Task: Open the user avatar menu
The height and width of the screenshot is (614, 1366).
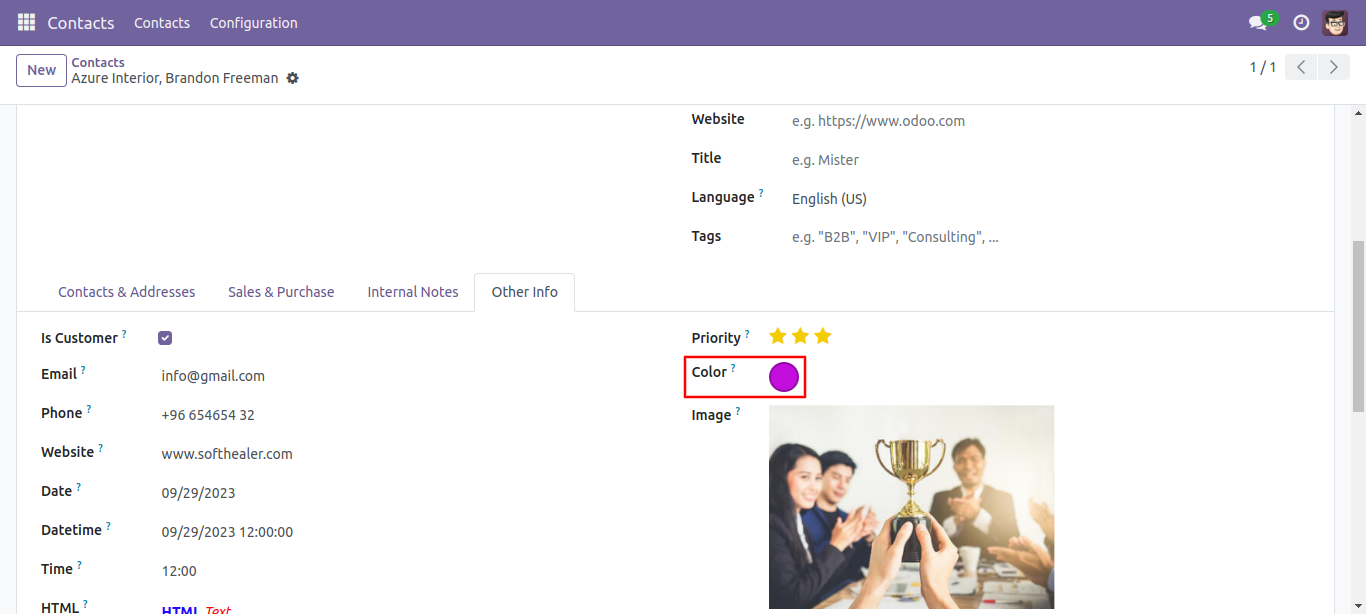Action: tap(1335, 22)
